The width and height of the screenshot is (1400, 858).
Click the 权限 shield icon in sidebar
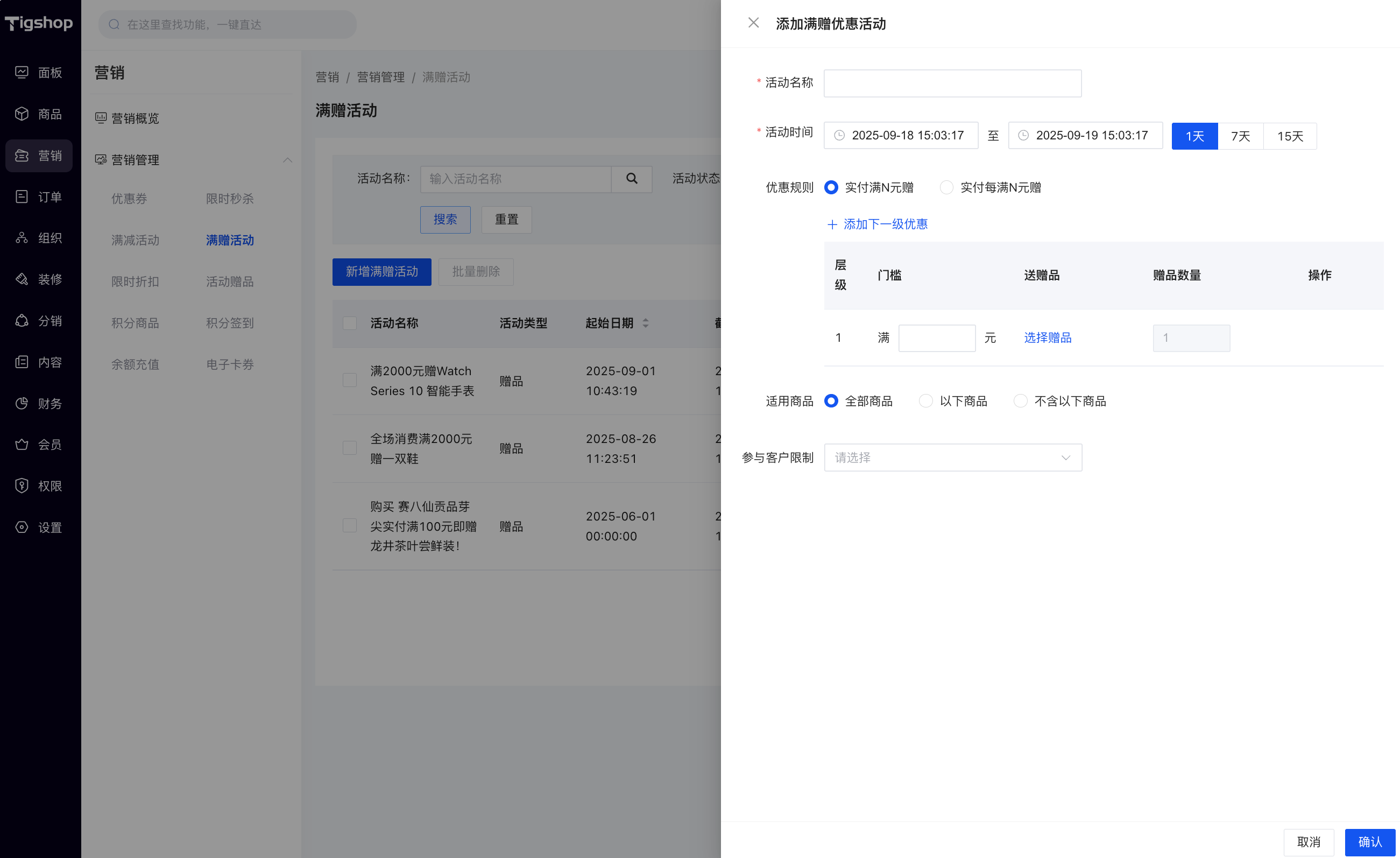[22, 486]
